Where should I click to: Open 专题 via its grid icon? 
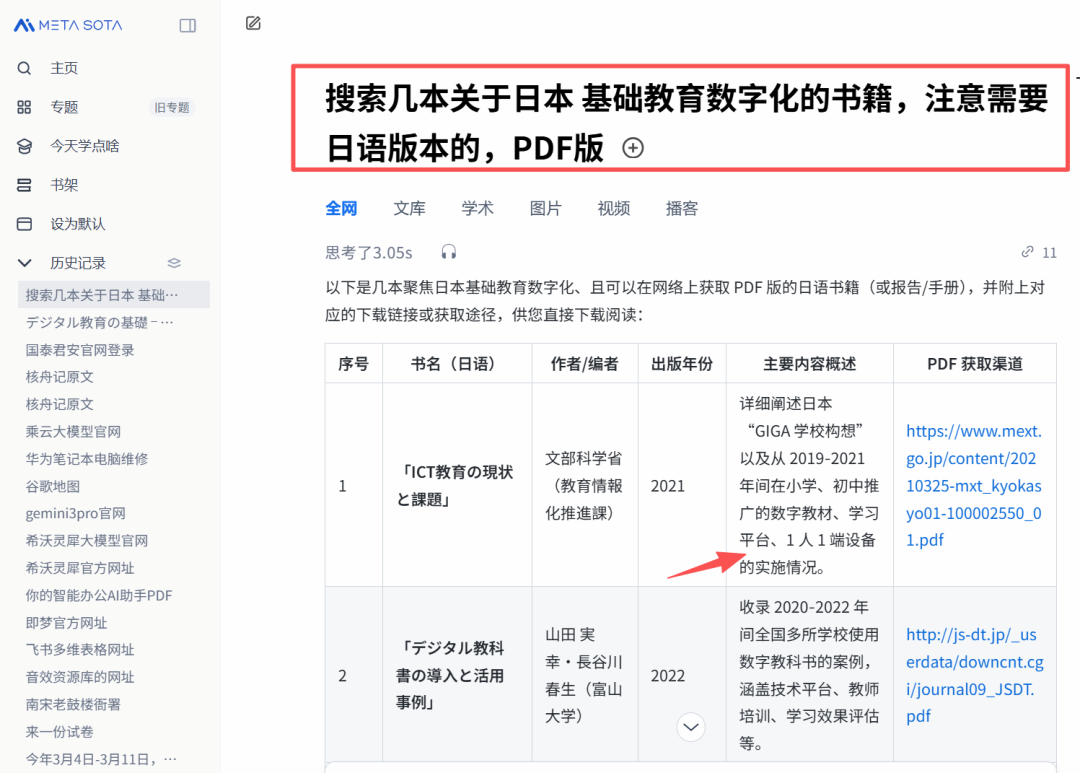tap(25, 106)
